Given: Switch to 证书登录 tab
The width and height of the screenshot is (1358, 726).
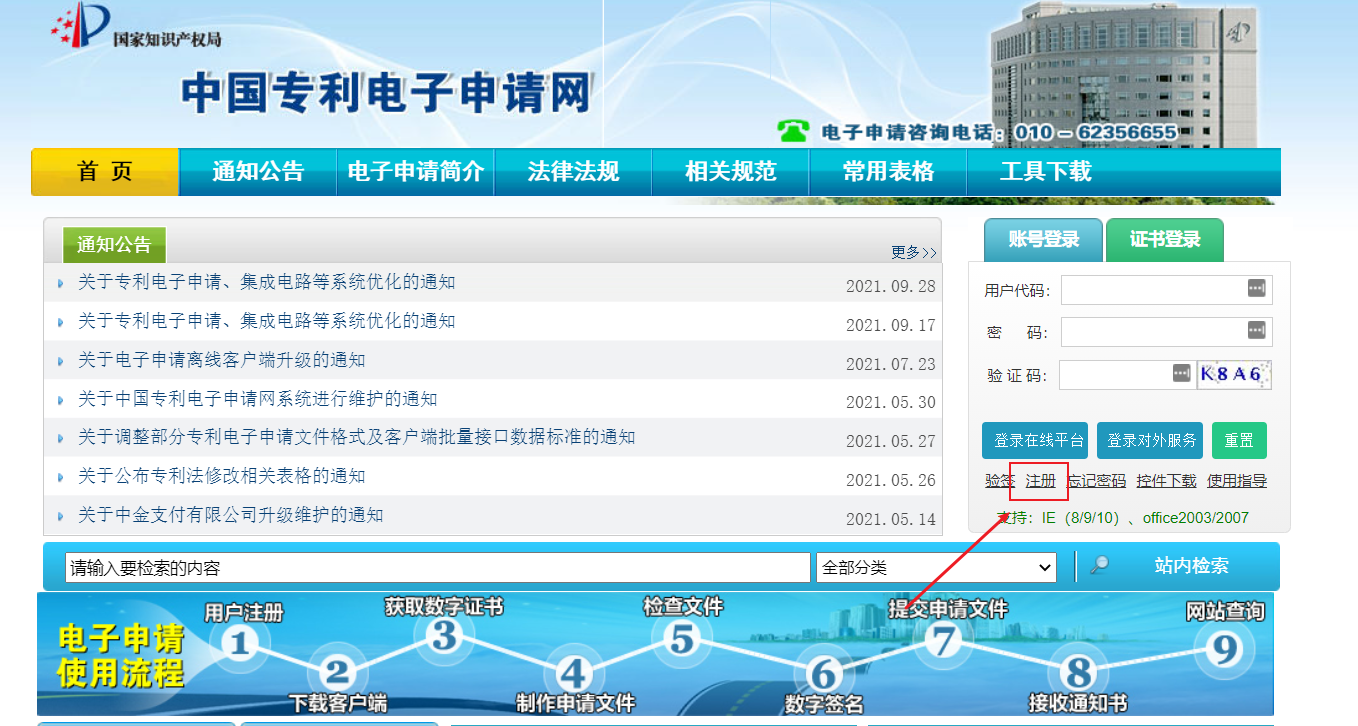Looking at the screenshot, I should [1165, 240].
